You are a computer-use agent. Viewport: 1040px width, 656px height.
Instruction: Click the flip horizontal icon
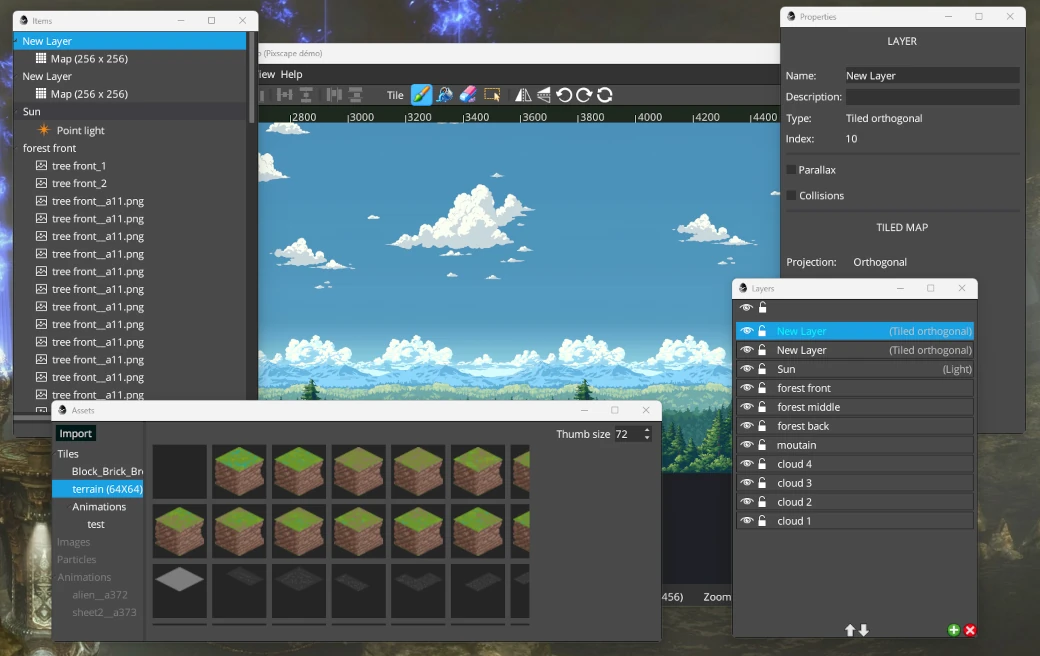click(x=524, y=94)
